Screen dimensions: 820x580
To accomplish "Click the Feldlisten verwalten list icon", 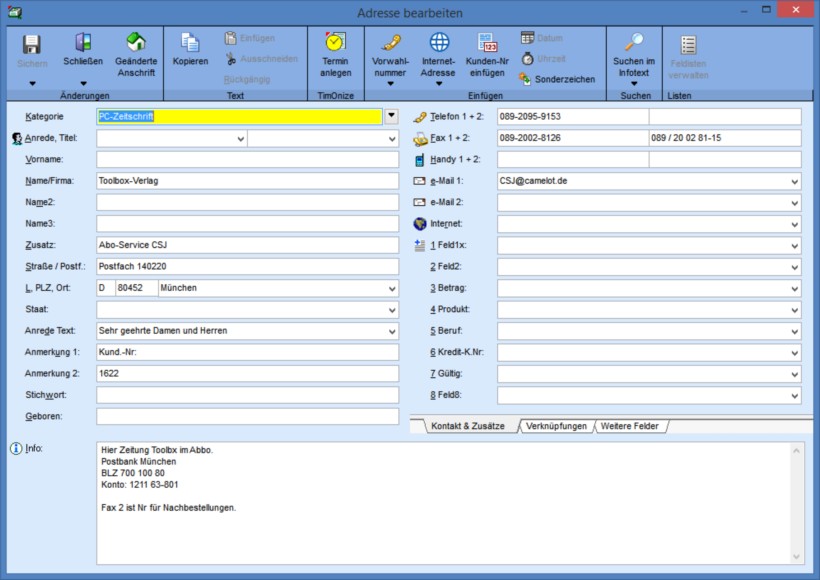I will pyautogui.click(x=688, y=45).
